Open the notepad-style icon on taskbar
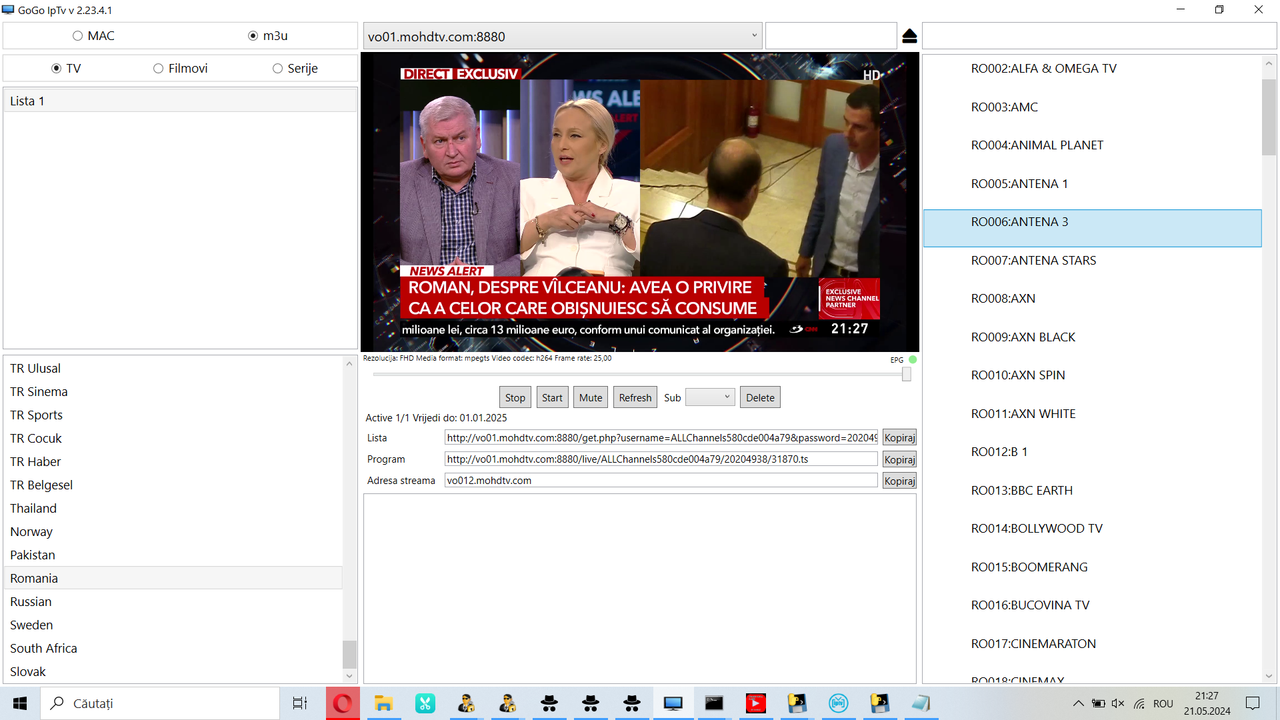 click(921, 703)
